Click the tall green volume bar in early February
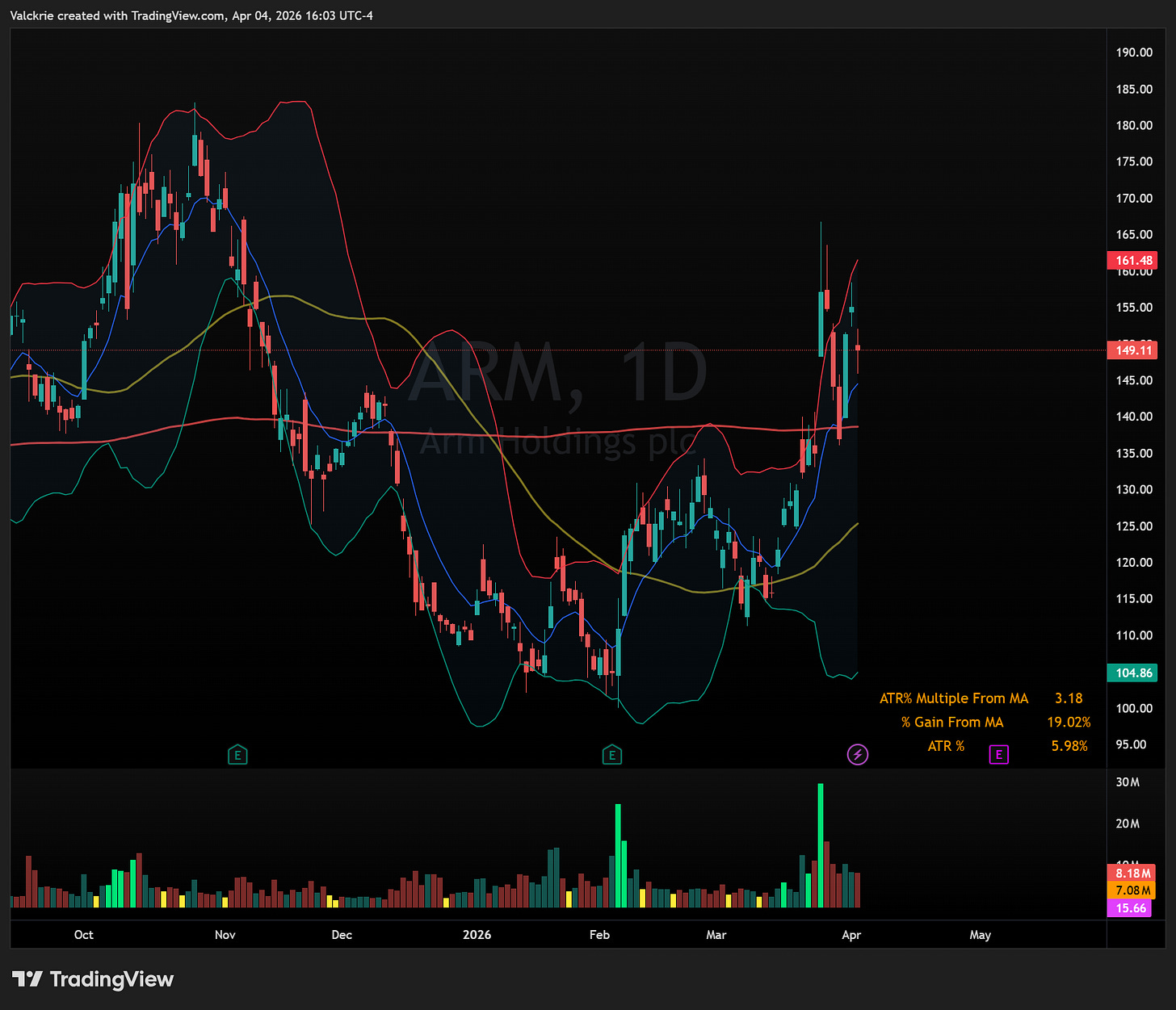This screenshot has width=1176, height=1010. [x=618, y=856]
